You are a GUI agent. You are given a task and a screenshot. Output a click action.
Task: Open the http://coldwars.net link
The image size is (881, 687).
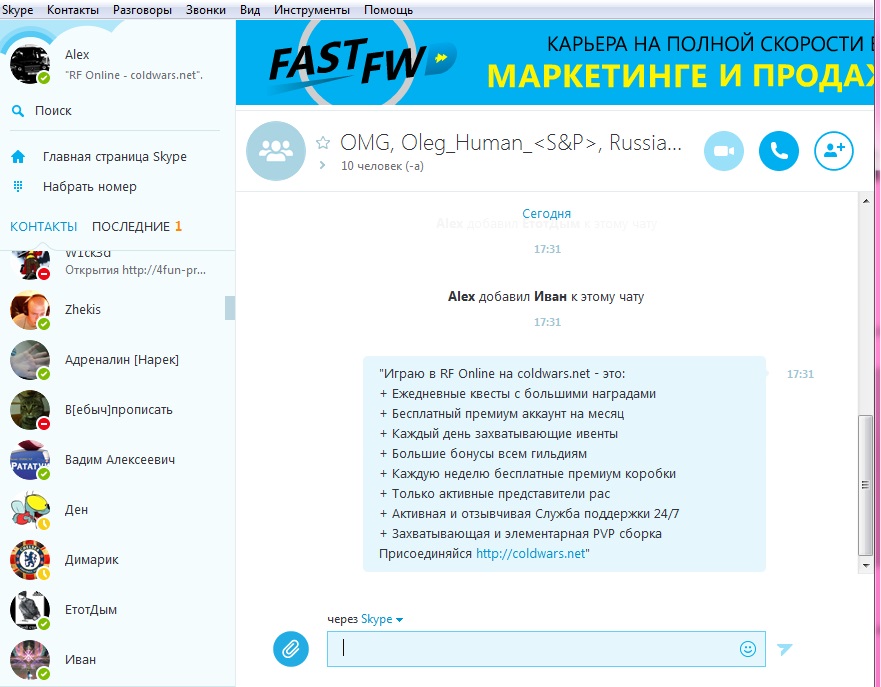coord(530,553)
